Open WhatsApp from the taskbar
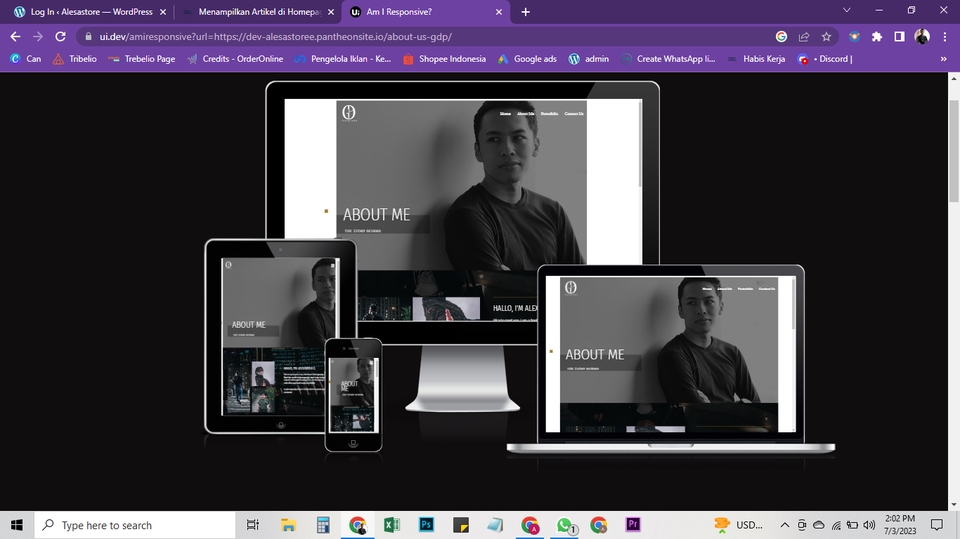 pyautogui.click(x=566, y=525)
